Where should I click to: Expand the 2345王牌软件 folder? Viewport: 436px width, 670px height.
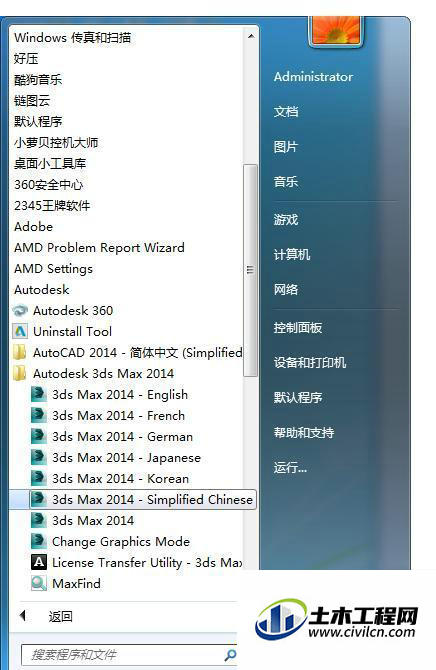pyautogui.click(x=52, y=206)
